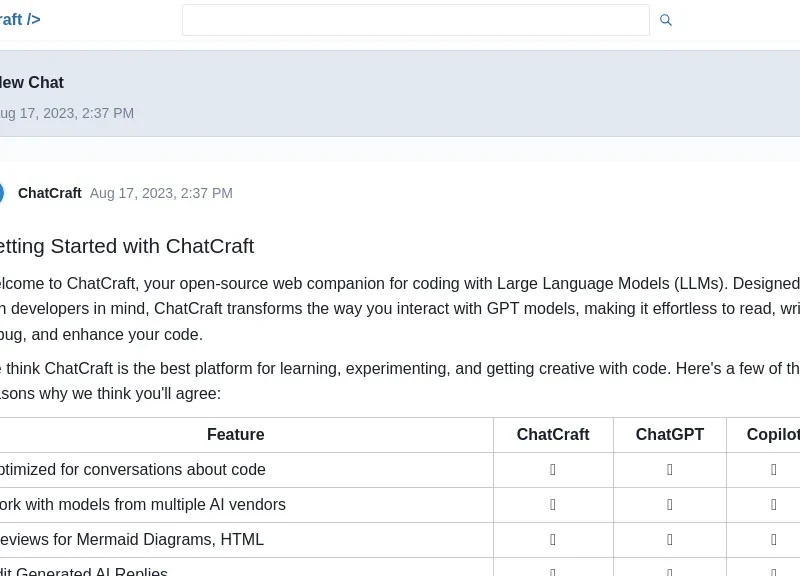Click ChatCraft cell in conversations about code row

553,470
